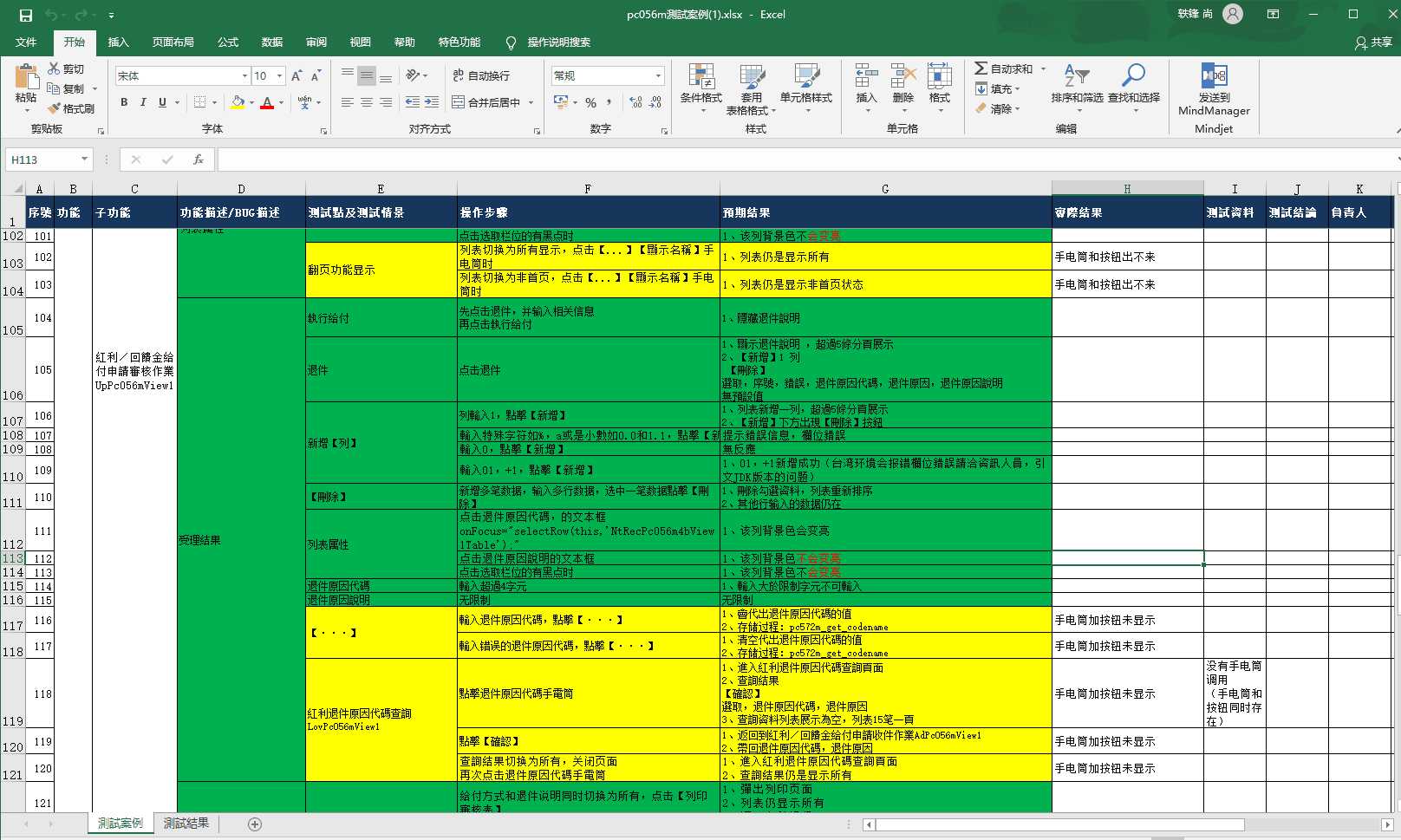This screenshot has width=1401, height=840.
Task: Apply comma style format
Action: (609, 102)
